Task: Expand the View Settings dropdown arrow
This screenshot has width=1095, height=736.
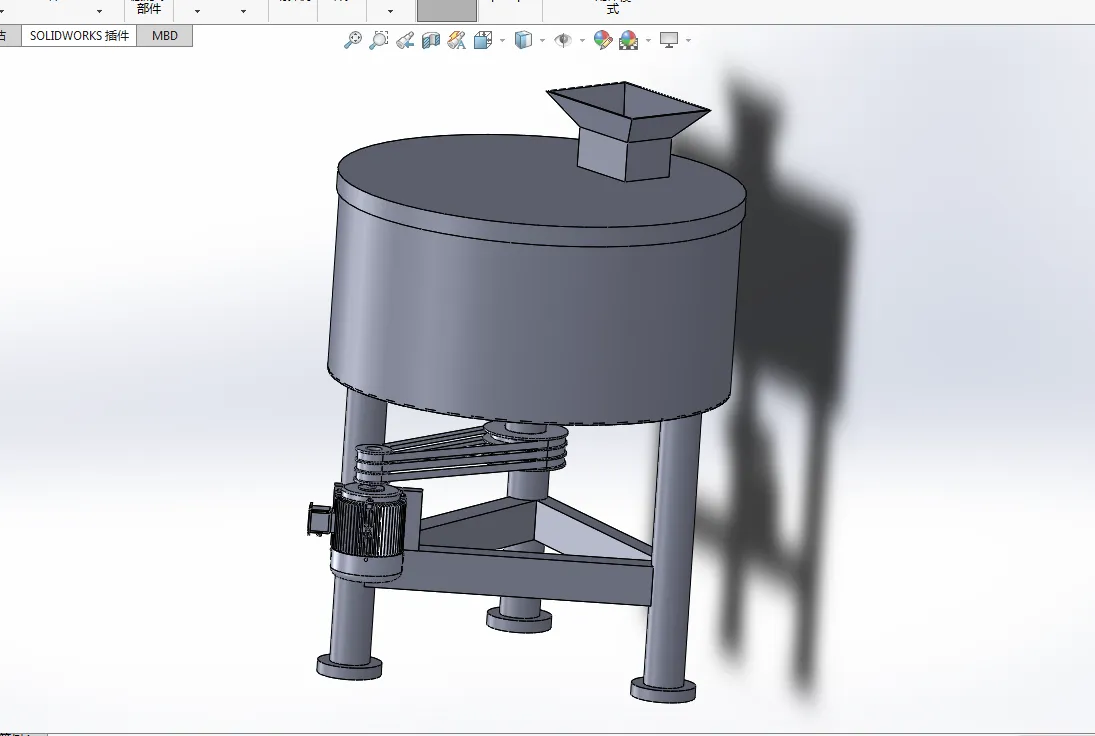Action: [689, 41]
